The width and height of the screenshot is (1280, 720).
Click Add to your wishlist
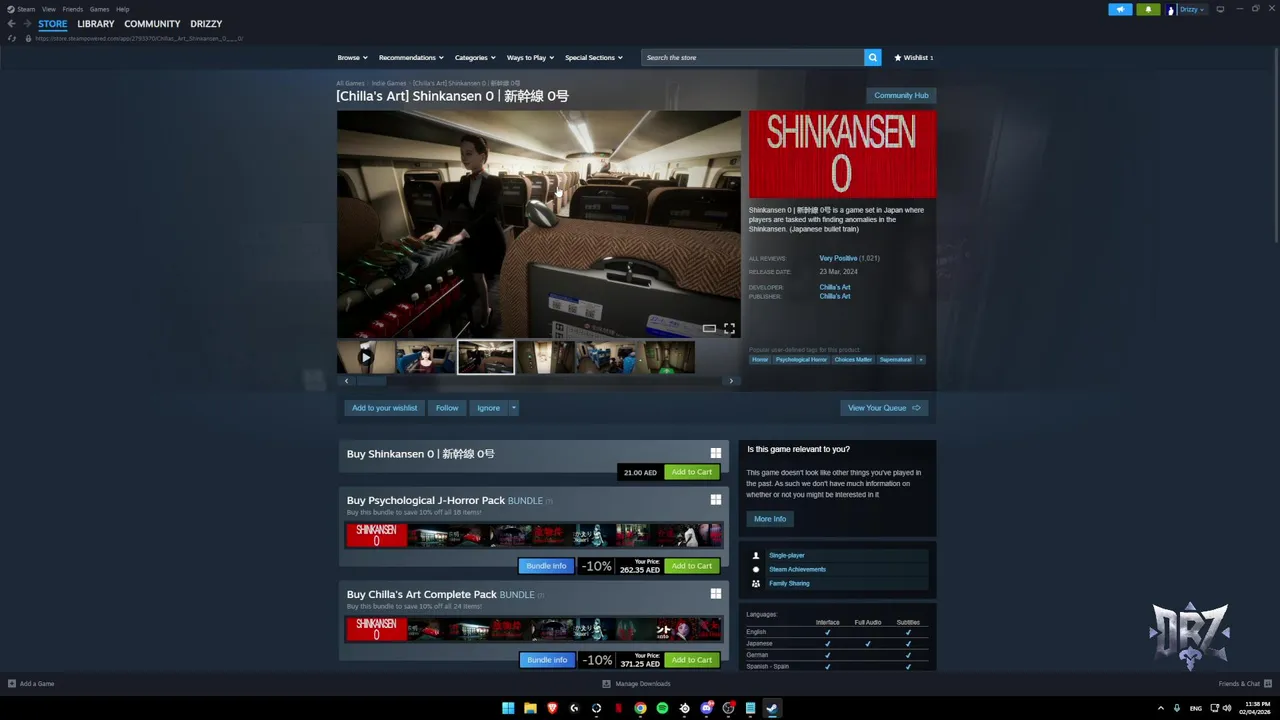(385, 408)
